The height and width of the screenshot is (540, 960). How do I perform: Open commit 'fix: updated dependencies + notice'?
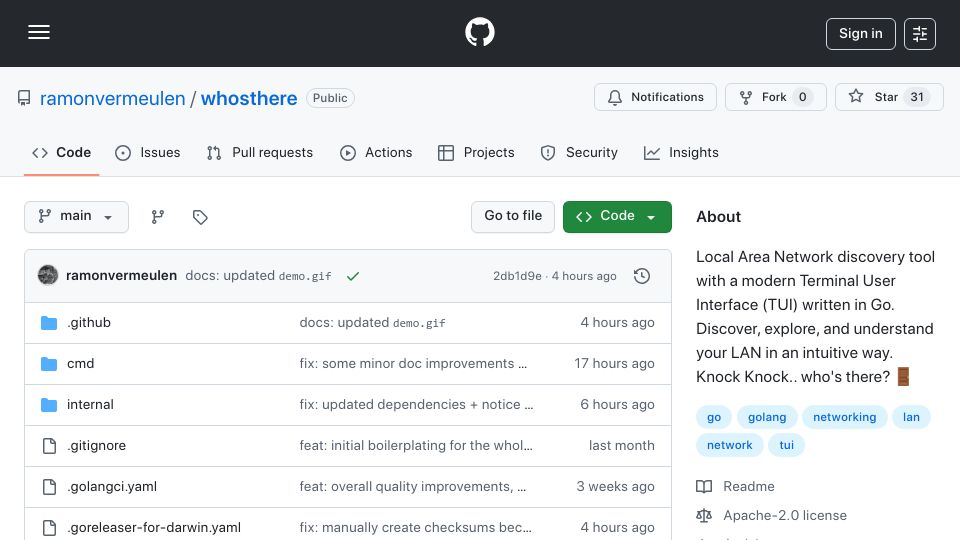click(x=416, y=405)
